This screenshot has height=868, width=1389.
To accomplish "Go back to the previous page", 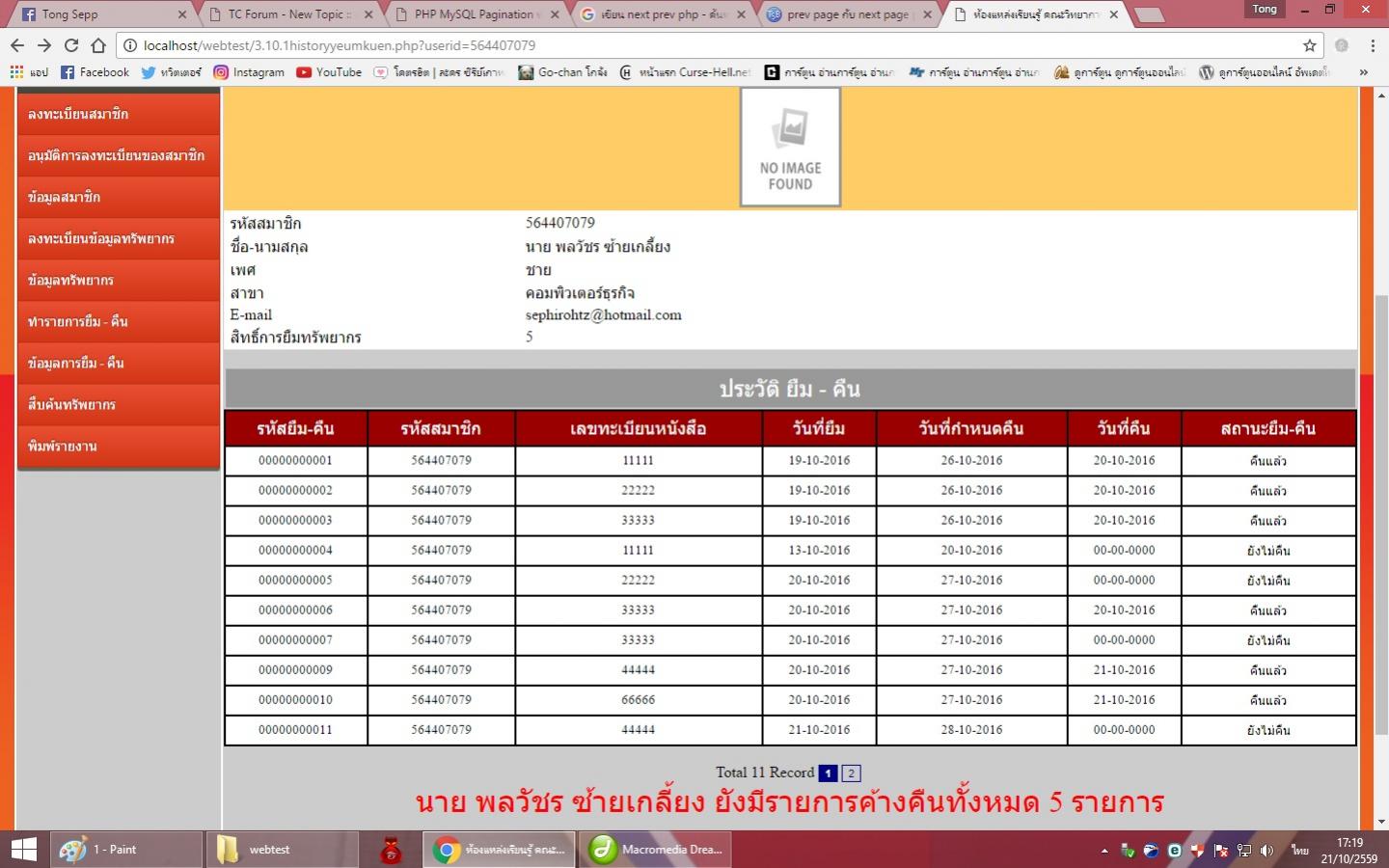I will tap(17, 45).
